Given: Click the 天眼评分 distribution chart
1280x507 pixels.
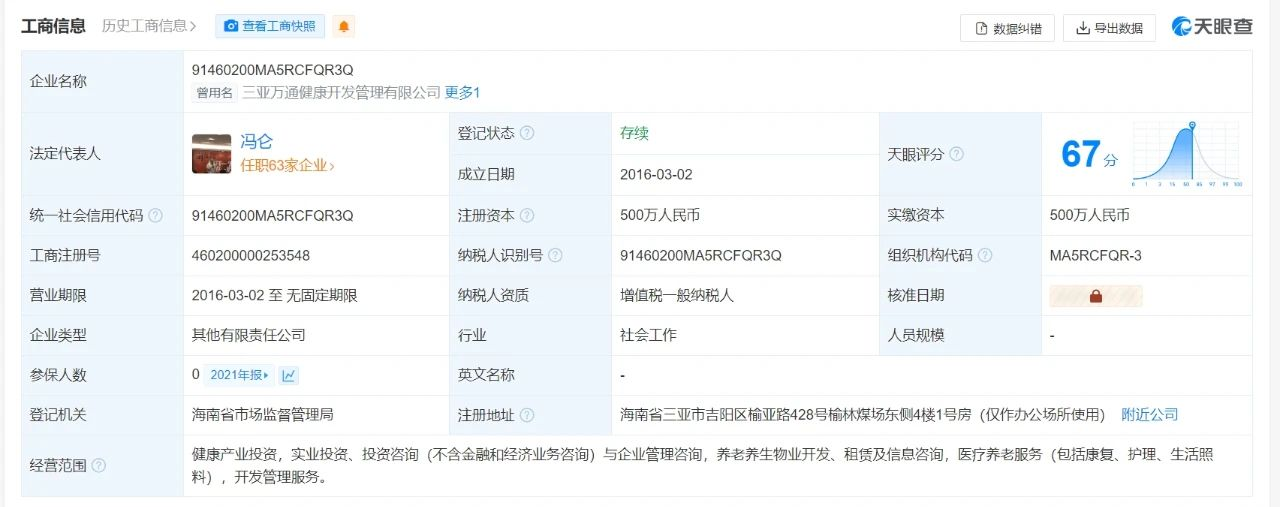Looking at the screenshot, I should coord(1187,155).
